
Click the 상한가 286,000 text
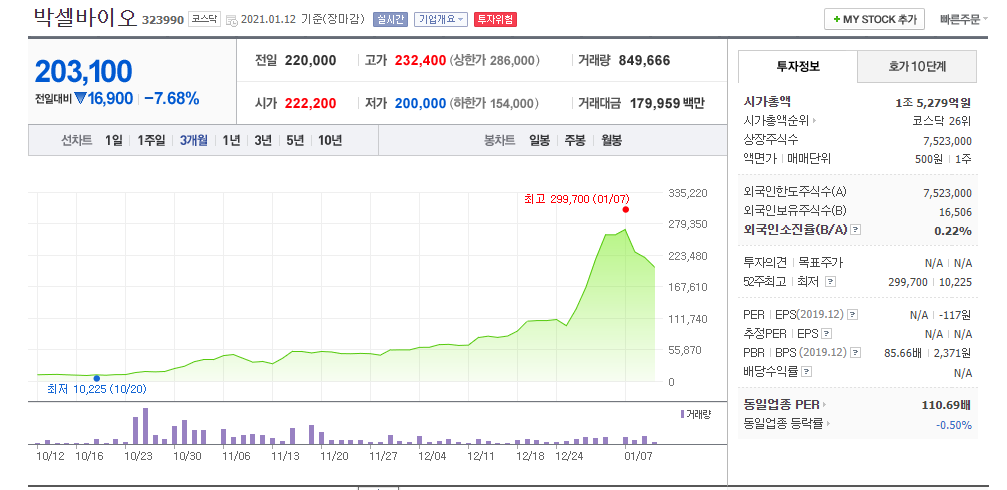pyautogui.click(x=495, y=60)
